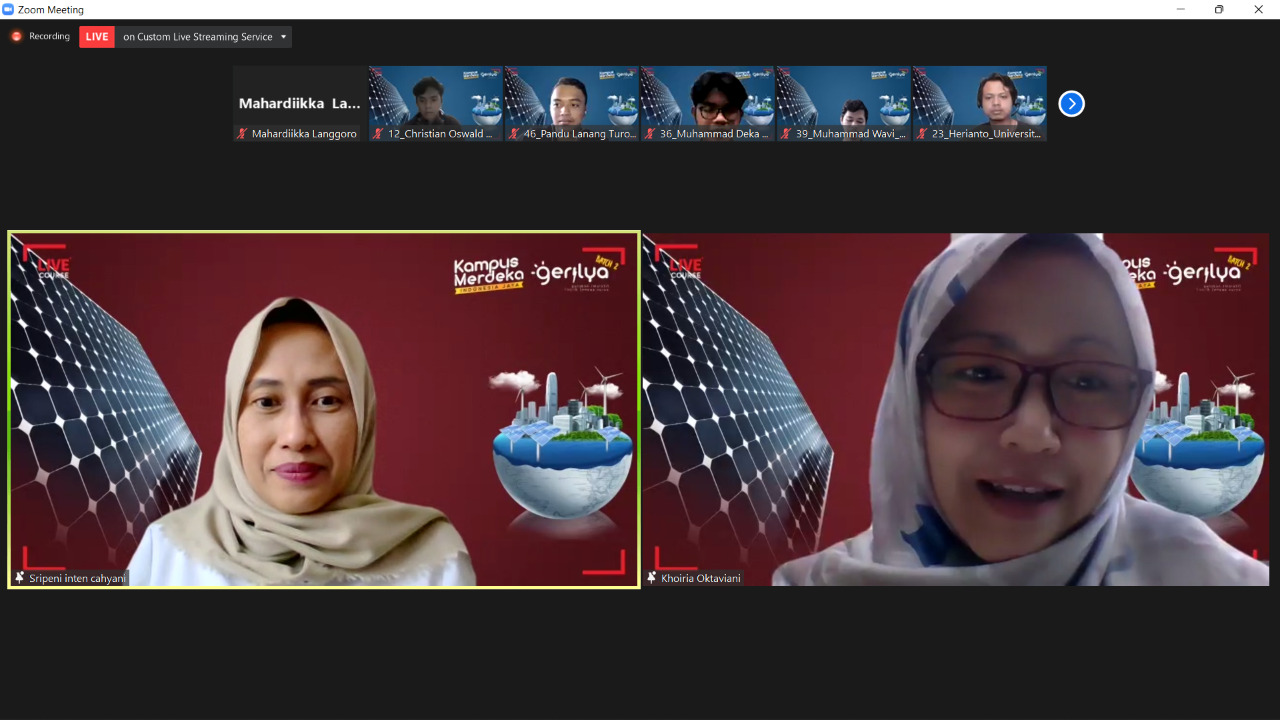The image size is (1280, 720).
Task: Select 39_Muhammad Wavi's video thumbnail
Action: 843,97
